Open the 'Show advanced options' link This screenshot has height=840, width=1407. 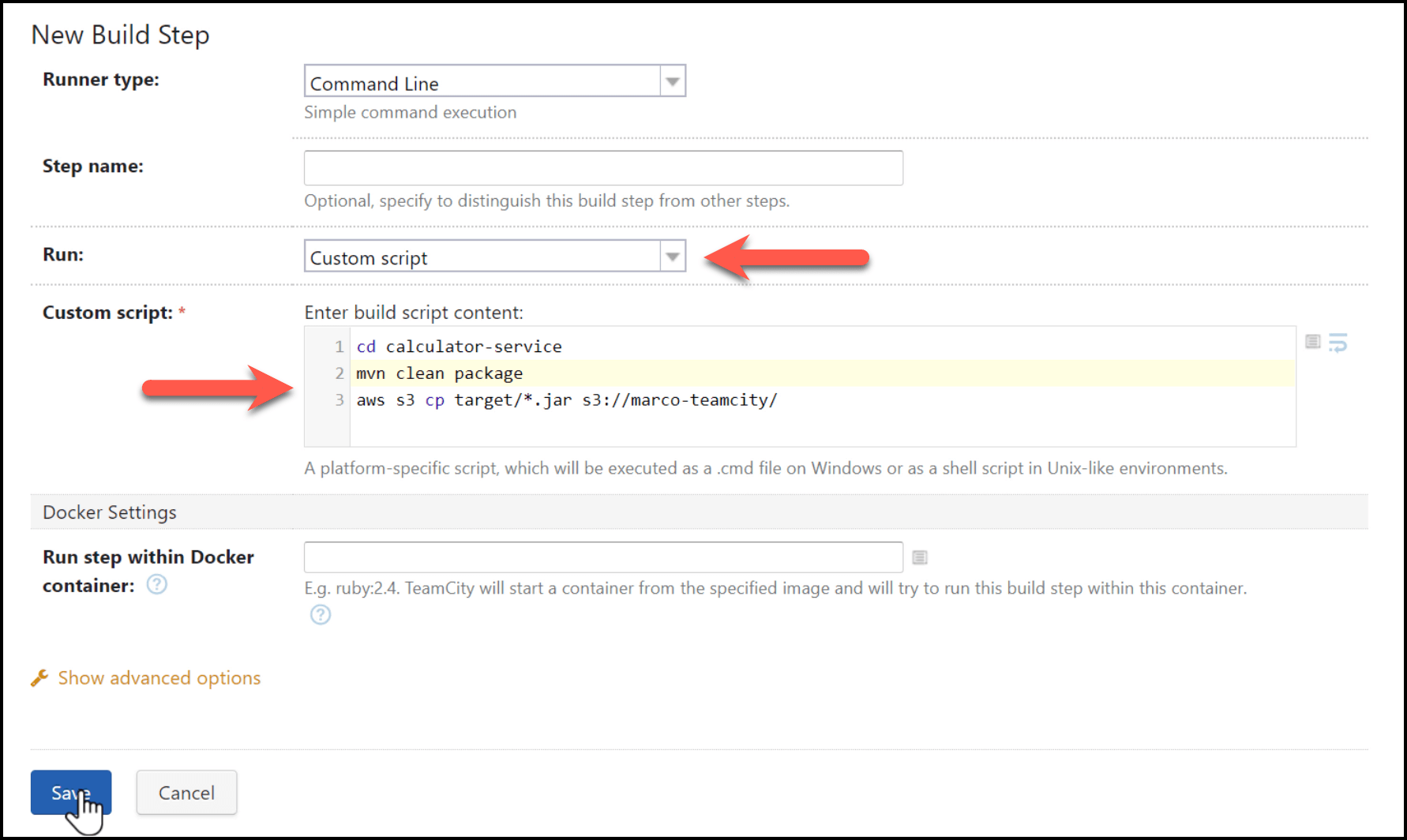159,678
